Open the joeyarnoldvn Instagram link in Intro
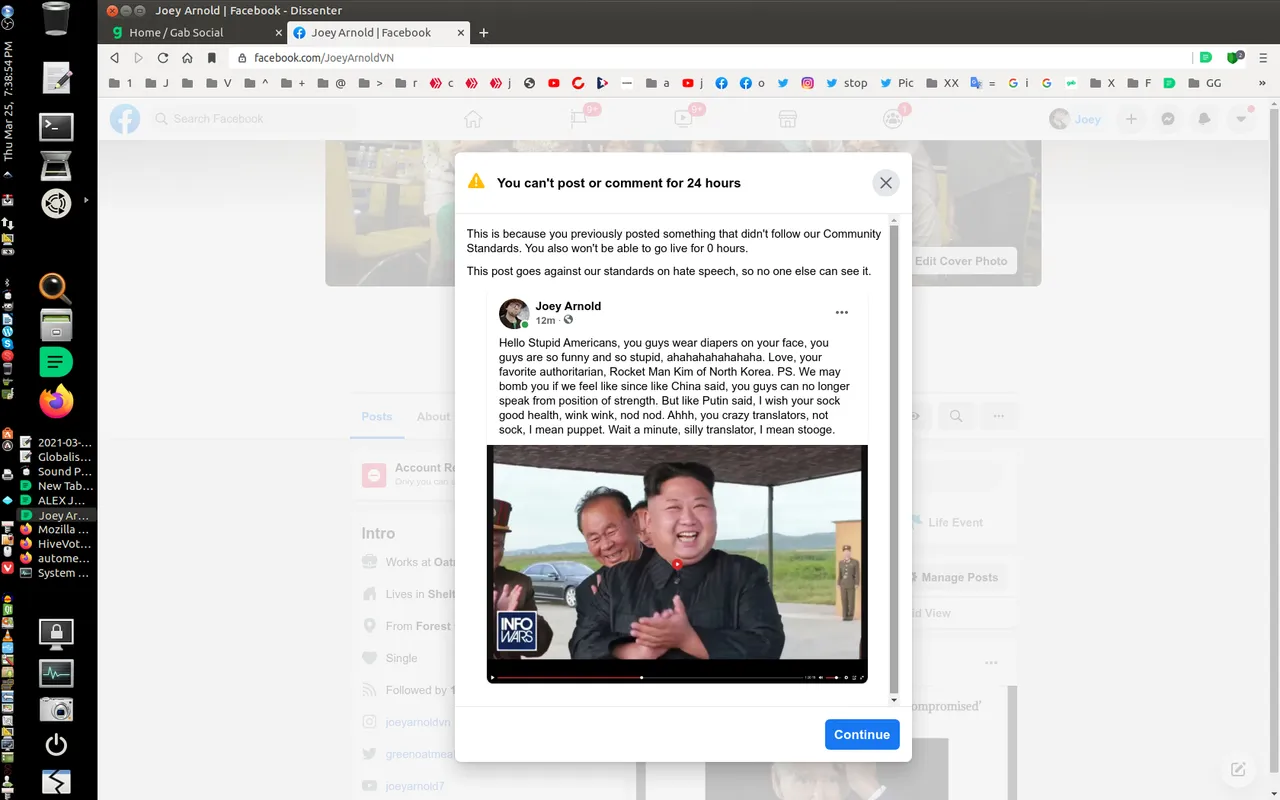 (x=418, y=722)
